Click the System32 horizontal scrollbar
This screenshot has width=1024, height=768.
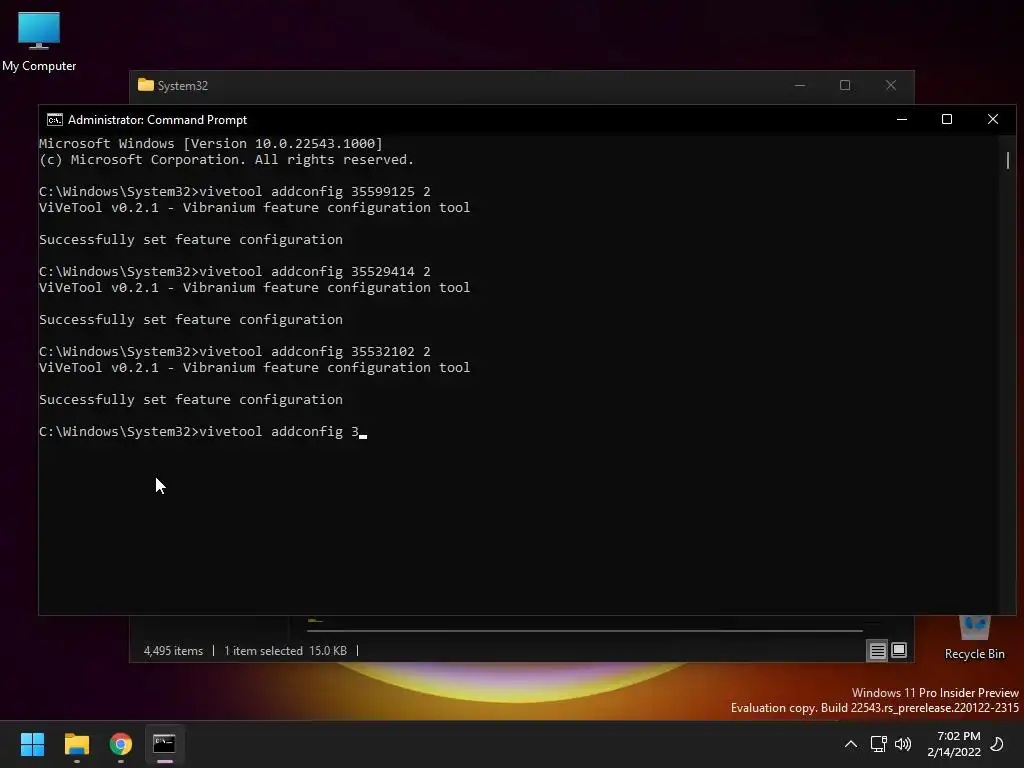(585, 631)
